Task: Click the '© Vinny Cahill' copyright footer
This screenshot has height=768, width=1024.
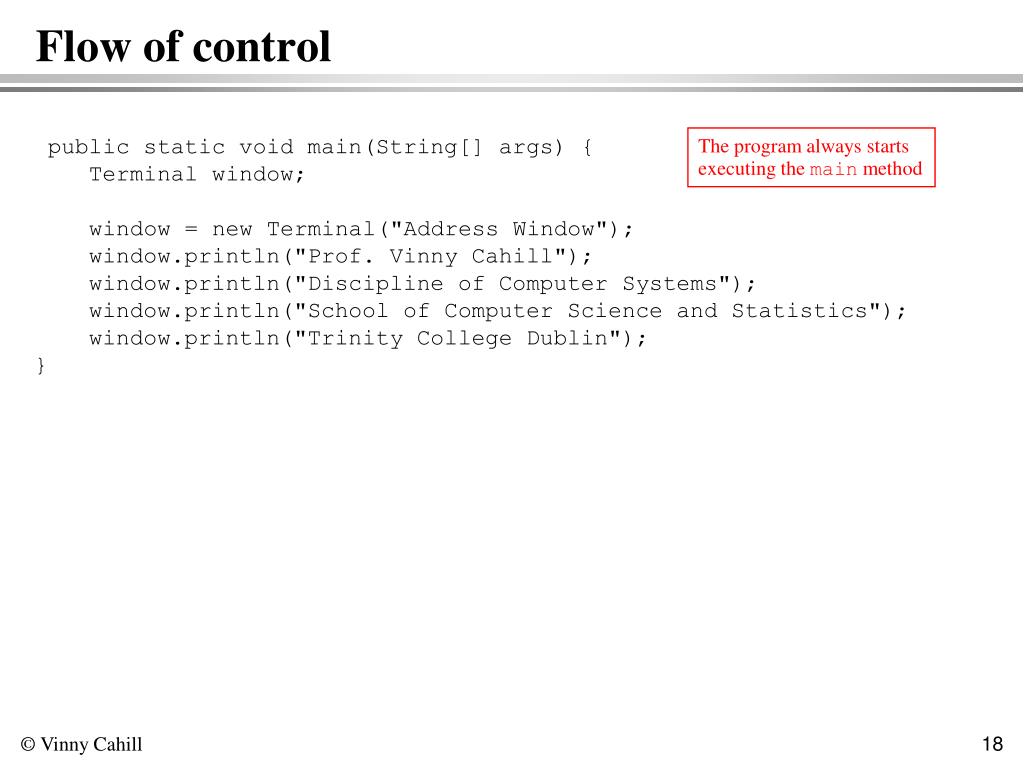Action: [82, 744]
